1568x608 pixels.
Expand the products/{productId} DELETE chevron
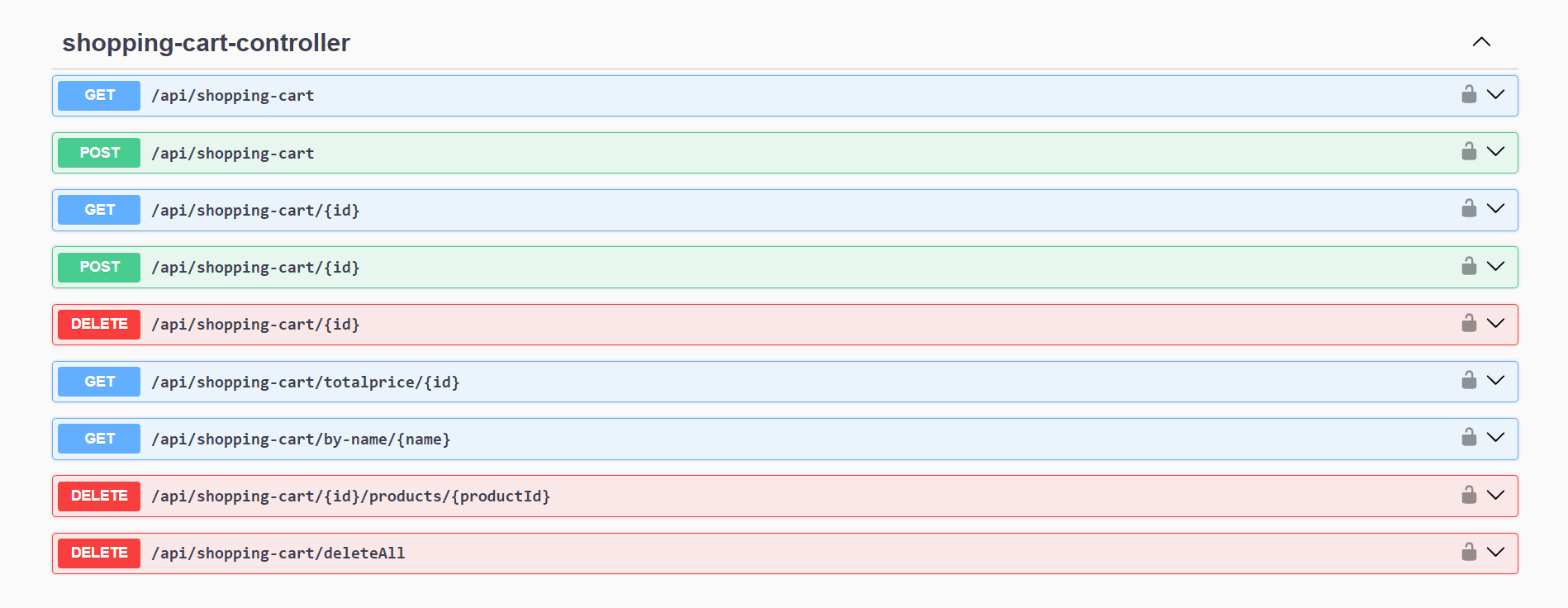(1495, 495)
